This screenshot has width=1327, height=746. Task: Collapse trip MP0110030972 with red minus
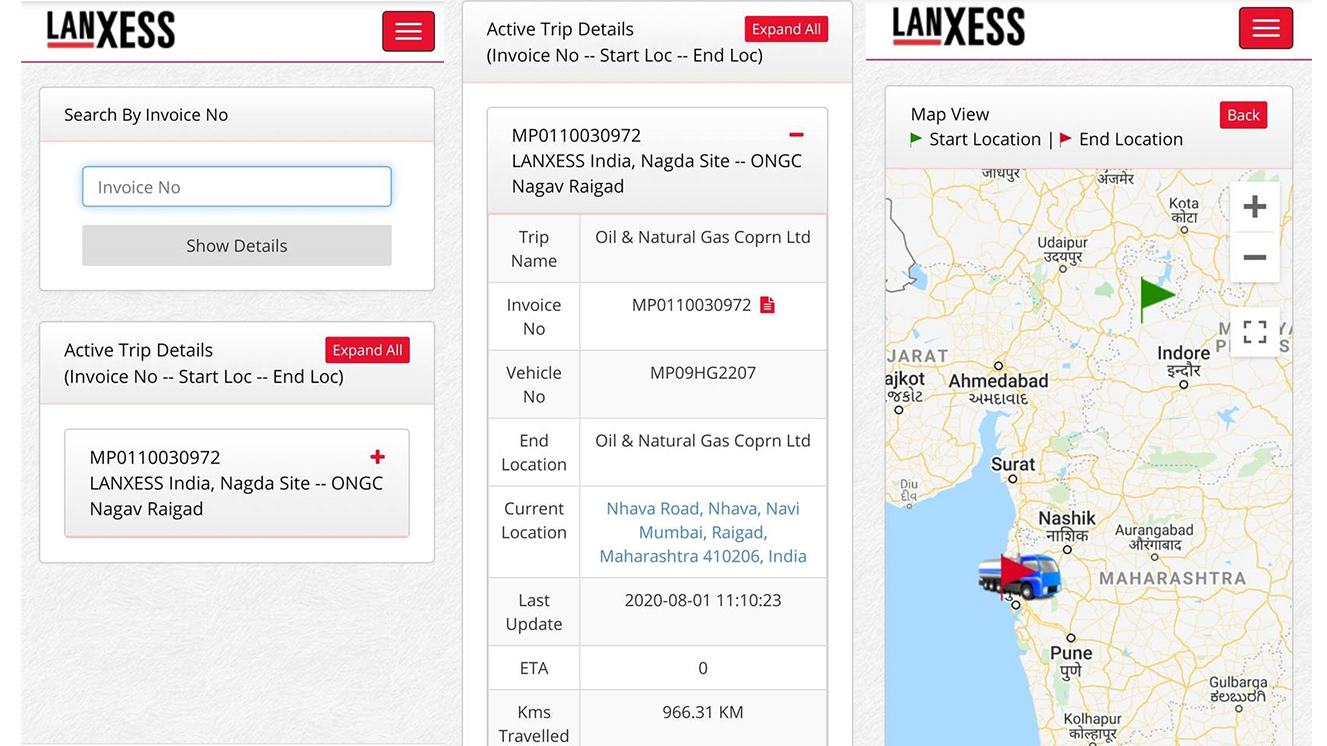point(796,135)
